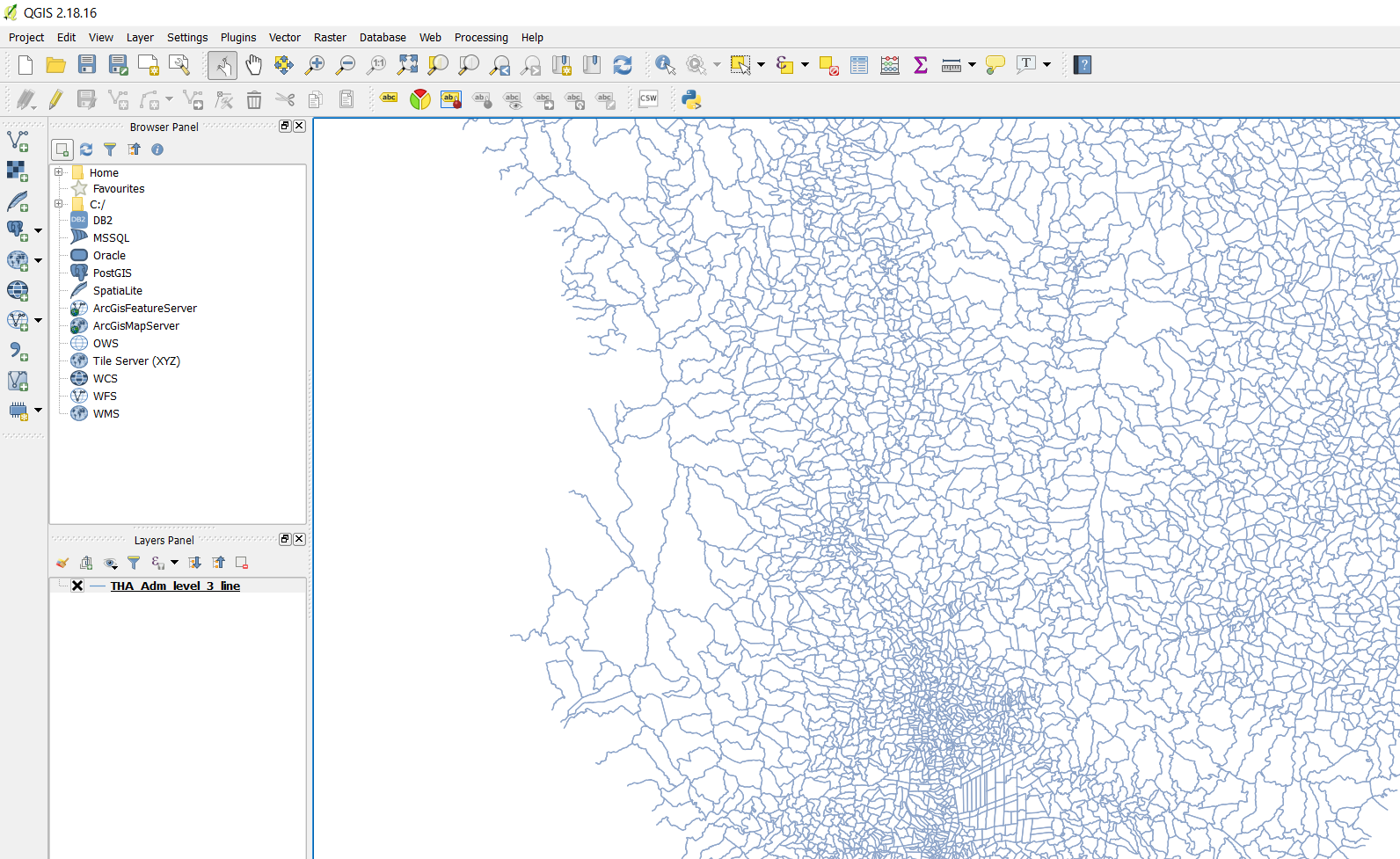This screenshot has height=859, width=1400.
Task: Open the select-by-expression dropdown arrow
Action: pyautogui.click(x=805, y=65)
